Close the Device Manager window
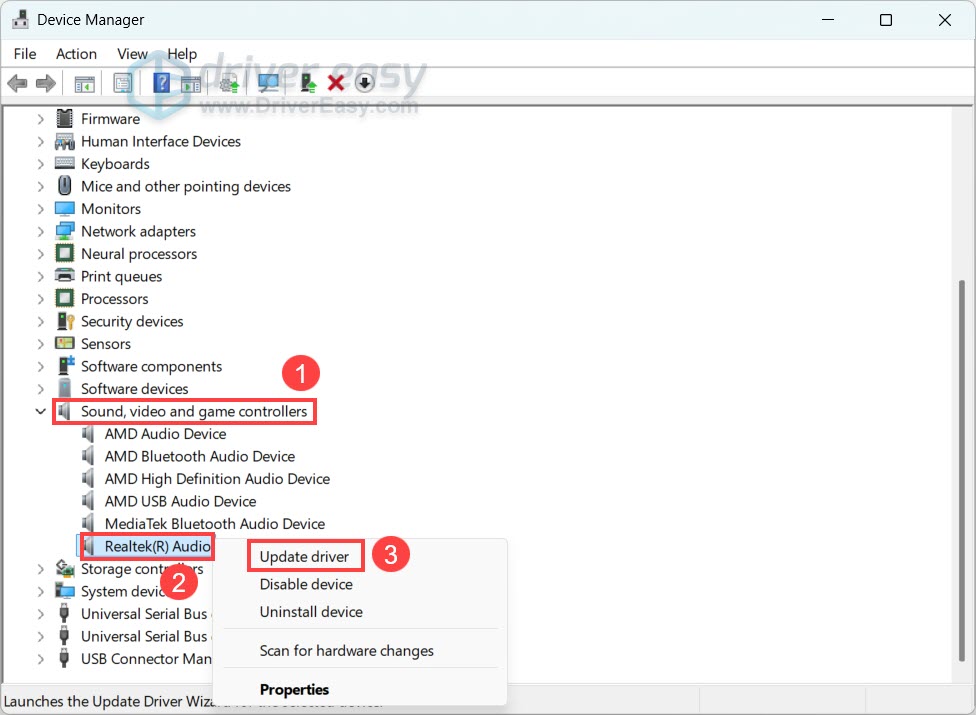The image size is (976, 715). pos(944,20)
